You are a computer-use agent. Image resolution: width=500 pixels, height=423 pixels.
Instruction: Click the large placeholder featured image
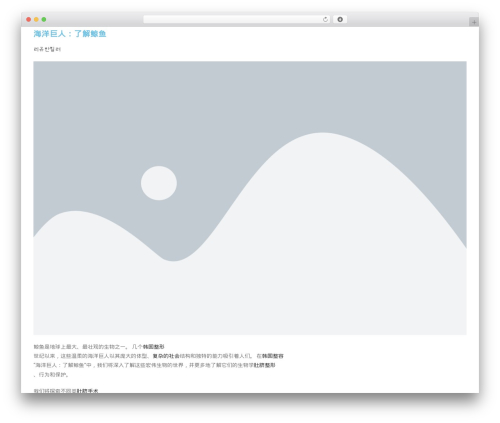pos(250,198)
